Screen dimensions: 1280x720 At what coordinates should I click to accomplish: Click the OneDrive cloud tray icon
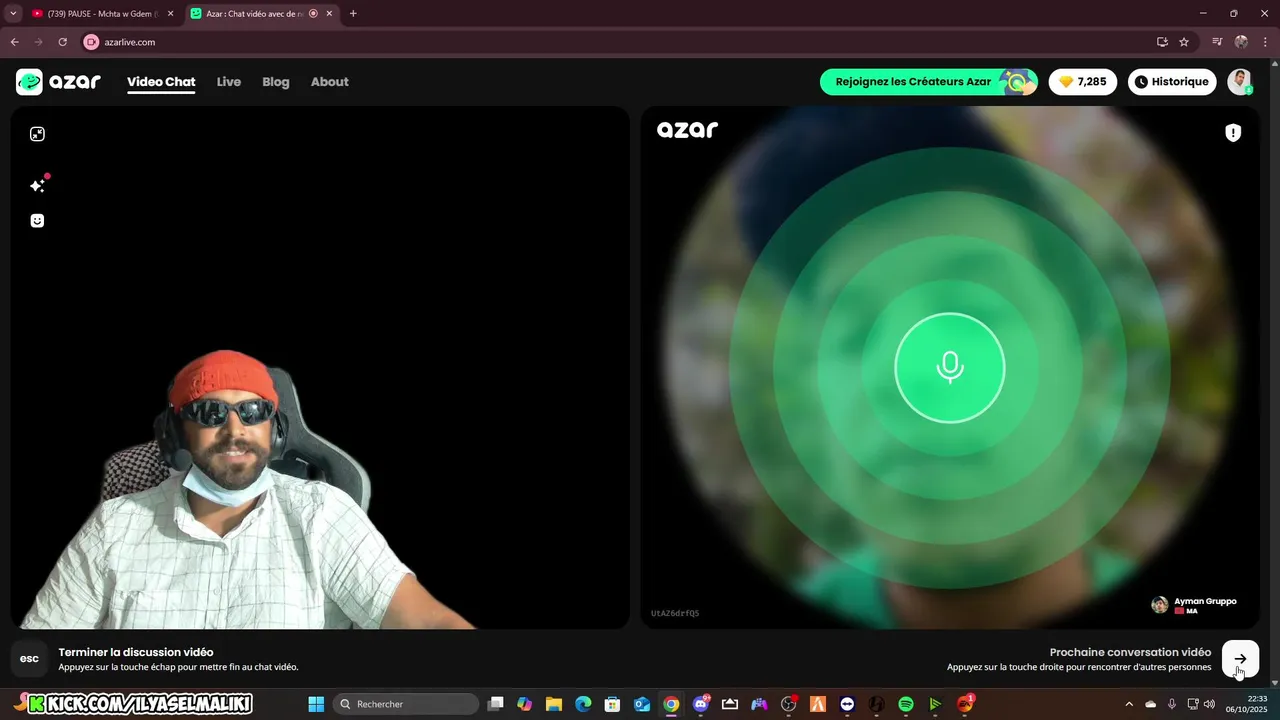click(1150, 704)
